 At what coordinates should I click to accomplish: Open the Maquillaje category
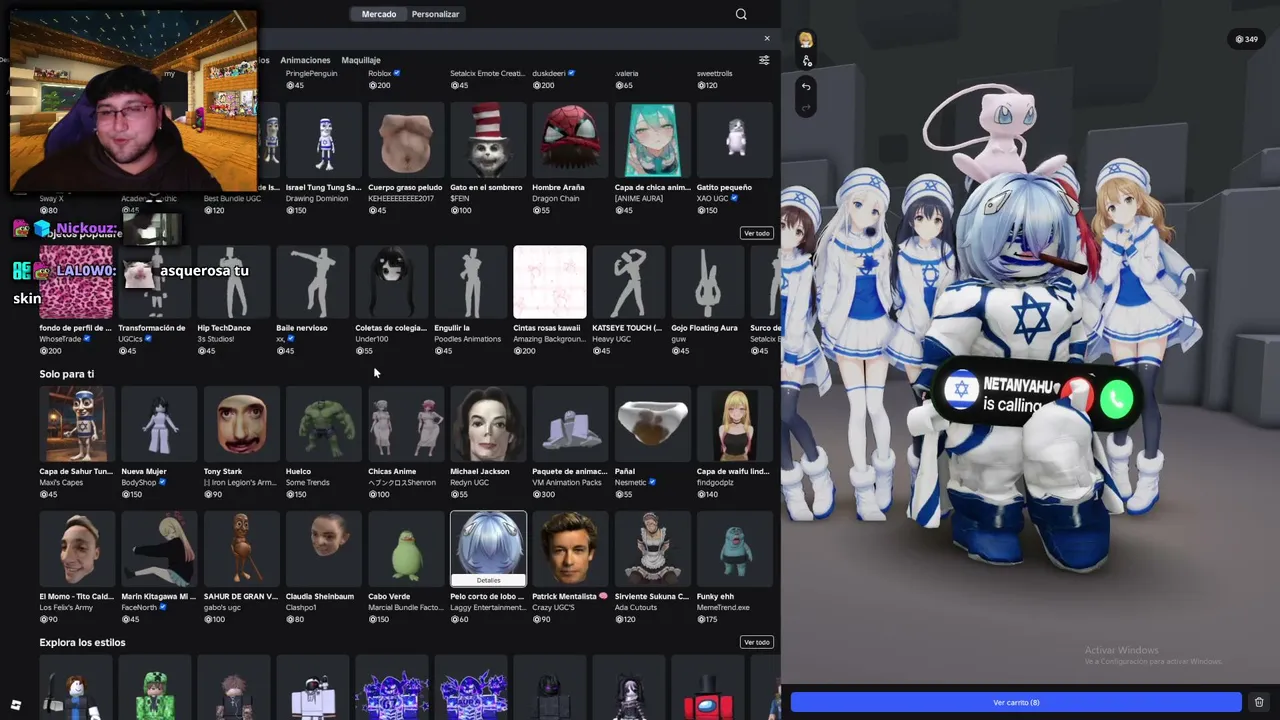(x=361, y=60)
